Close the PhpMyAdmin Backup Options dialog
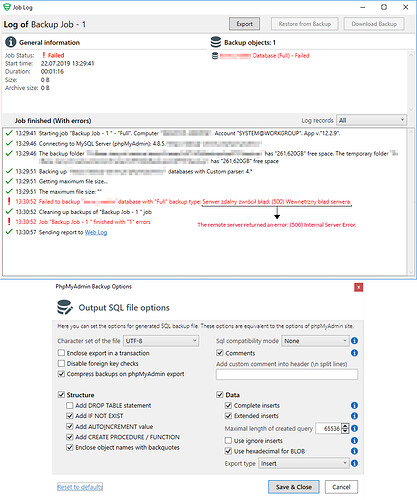The width and height of the screenshot is (417, 500). (x=358, y=287)
